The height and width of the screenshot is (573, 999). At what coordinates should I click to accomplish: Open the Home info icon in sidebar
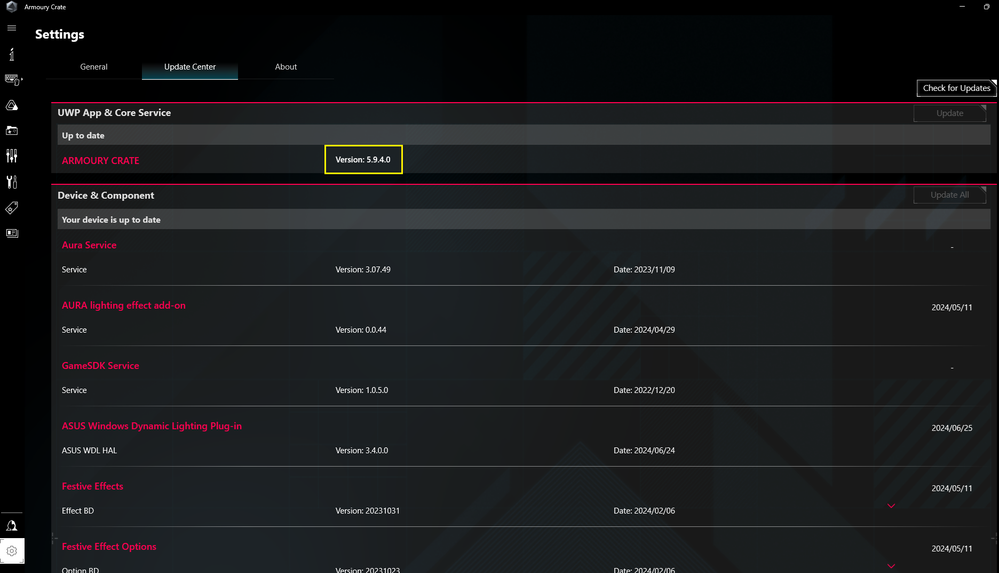(x=11, y=54)
